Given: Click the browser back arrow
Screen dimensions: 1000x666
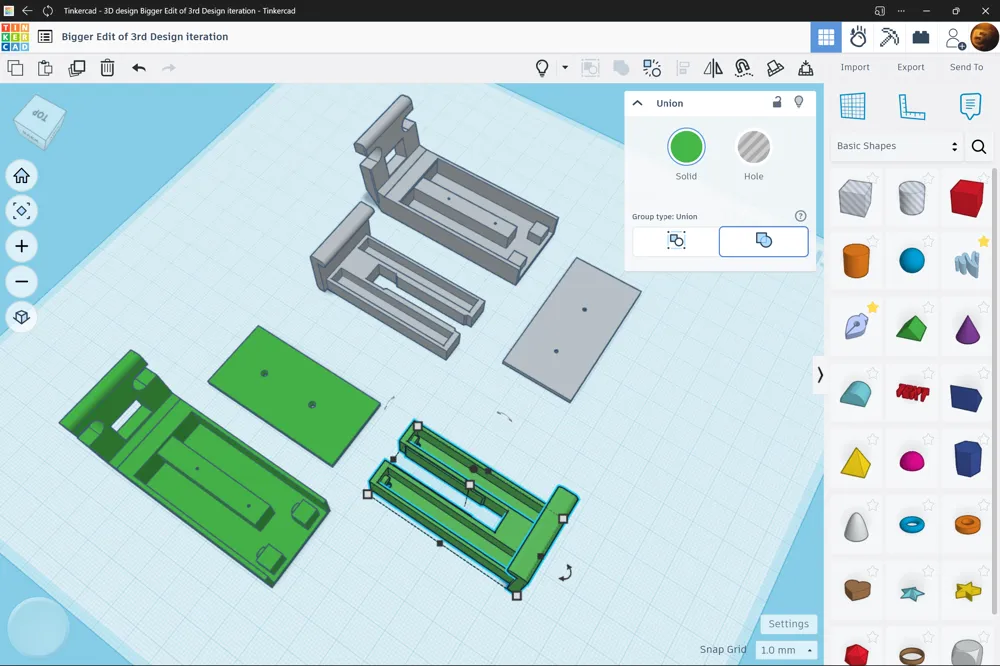Looking at the screenshot, I should (x=27, y=10).
